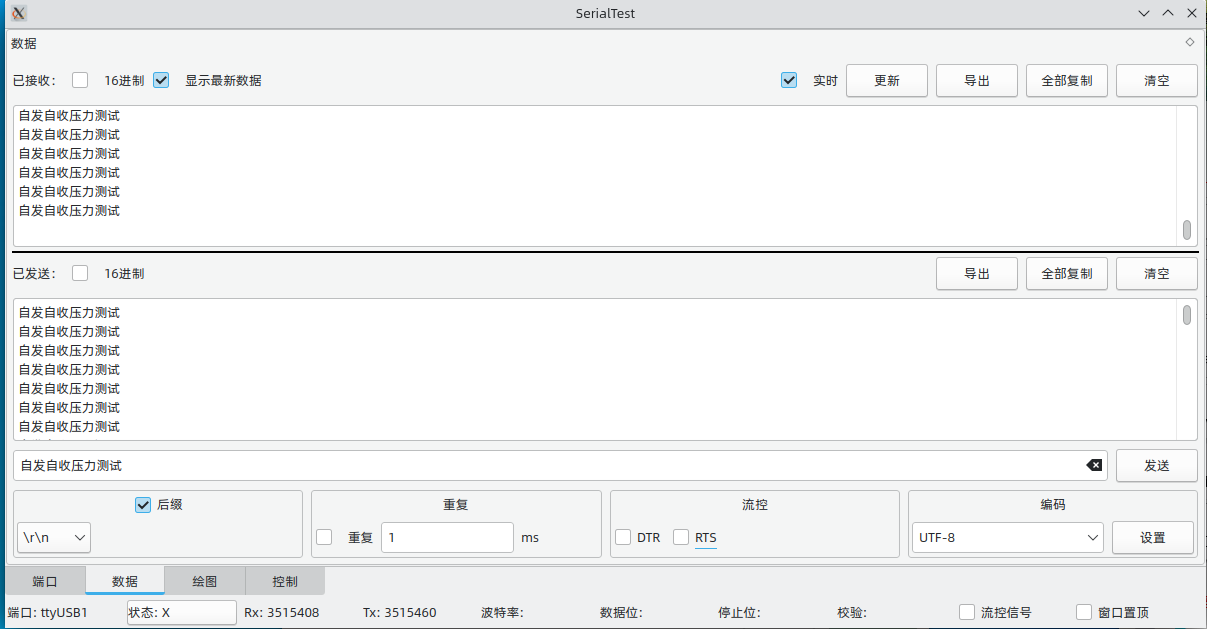This screenshot has width=1207, height=629.
Task: Minimize the SerialTest window
Action: coord(1145,14)
